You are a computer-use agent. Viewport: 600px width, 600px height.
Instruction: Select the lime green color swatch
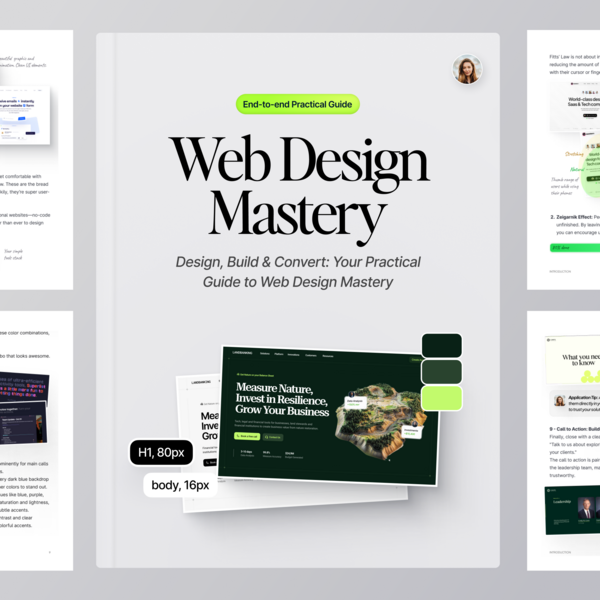click(442, 398)
